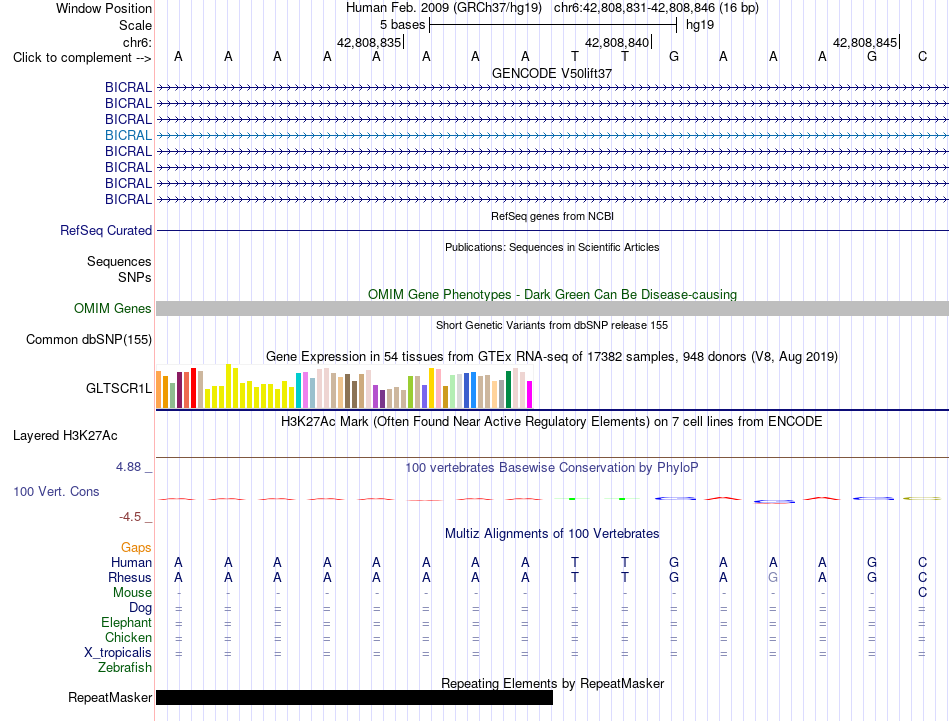Click the GENCODE V50lift37 track title
950x721 pixels.
[x=552, y=73]
